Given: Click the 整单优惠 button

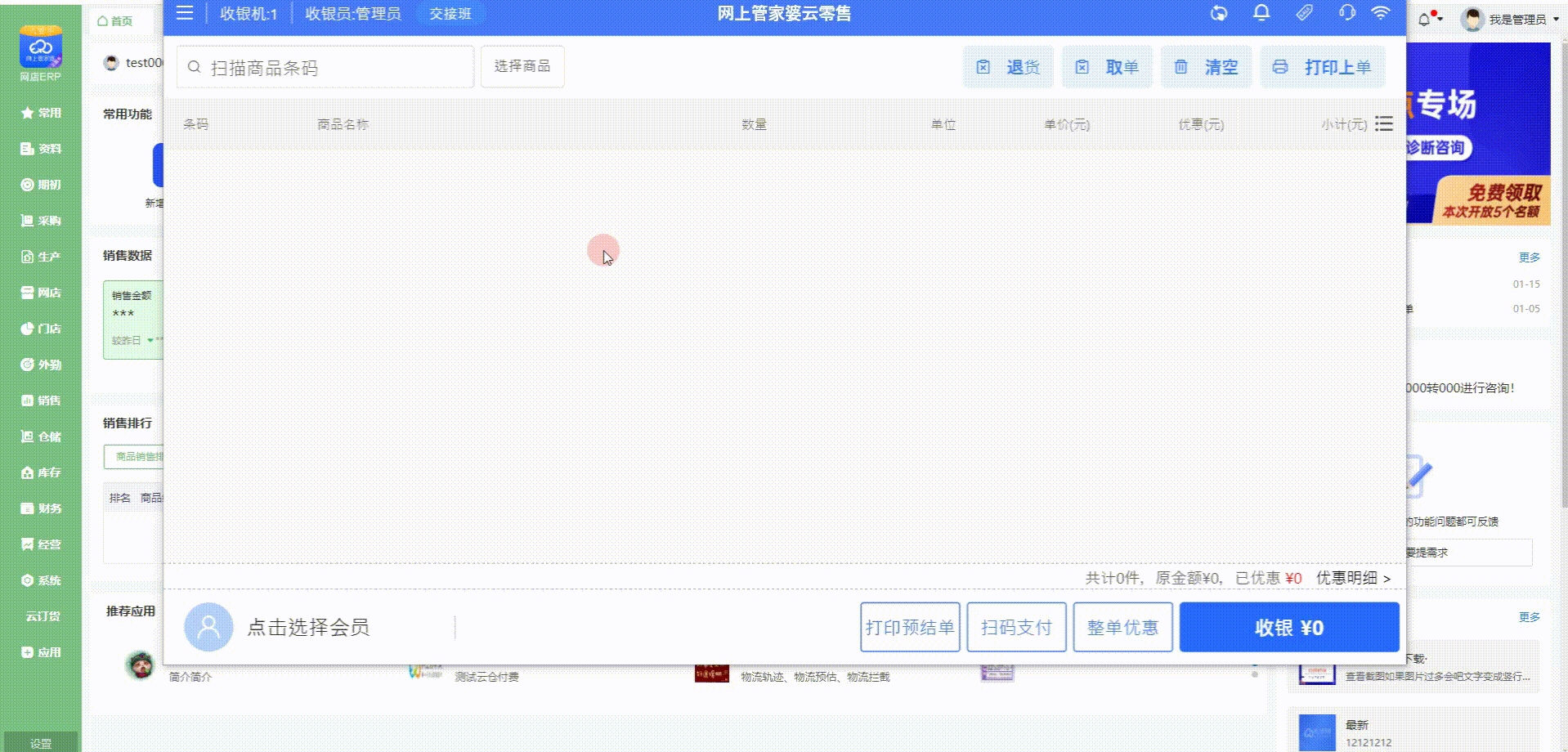Looking at the screenshot, I should coord(1122,627).
